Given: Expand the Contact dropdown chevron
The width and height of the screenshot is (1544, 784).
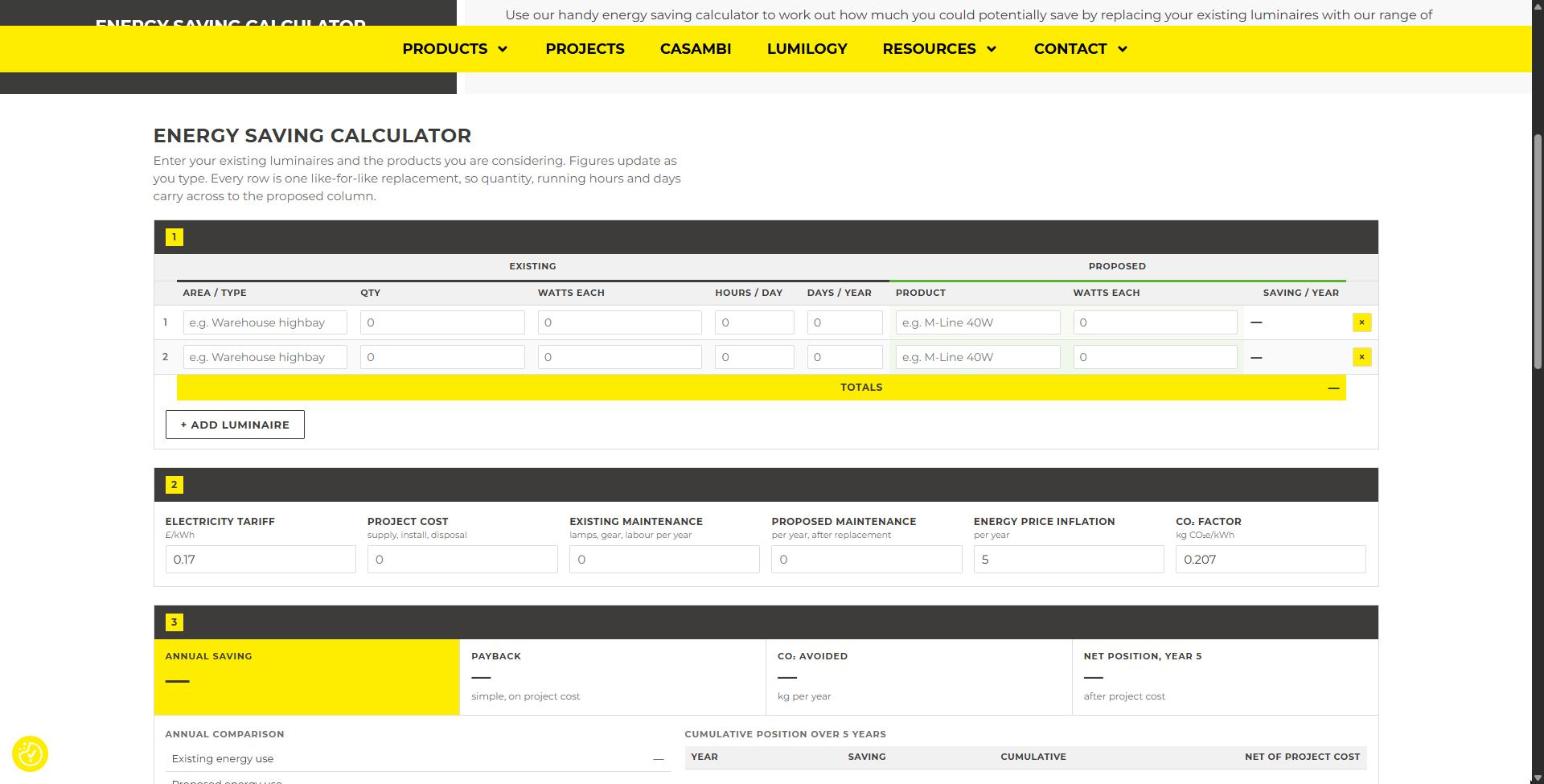Looking at the screenshot, I should point(1122,49).
